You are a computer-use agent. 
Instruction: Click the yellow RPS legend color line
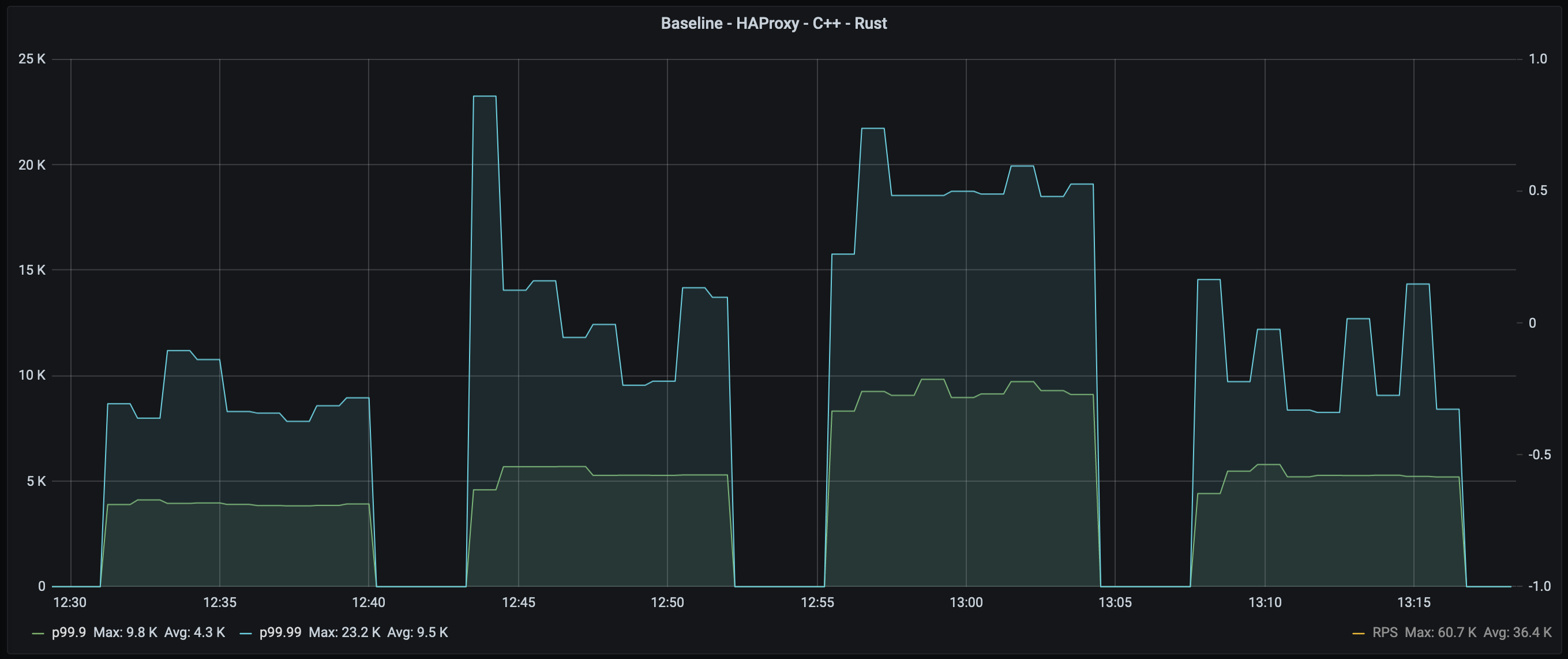(x=1358, y=634)
